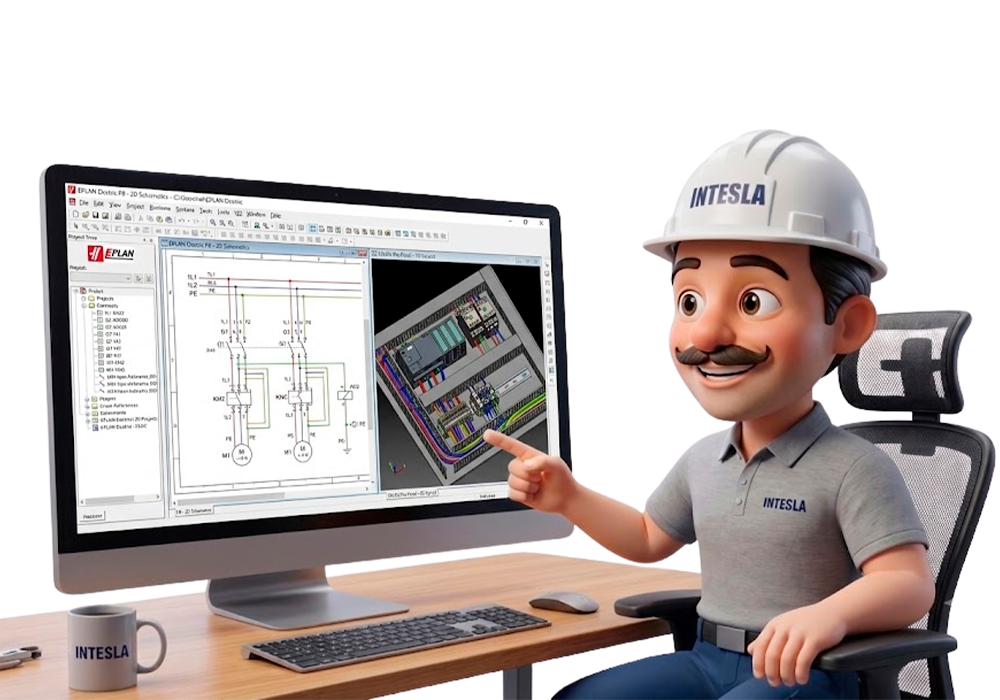Image resolution: width=1000 pixels, height=700 pixels.
Task: Click the EPLAN logo in project panel
Action: point(111,254)
